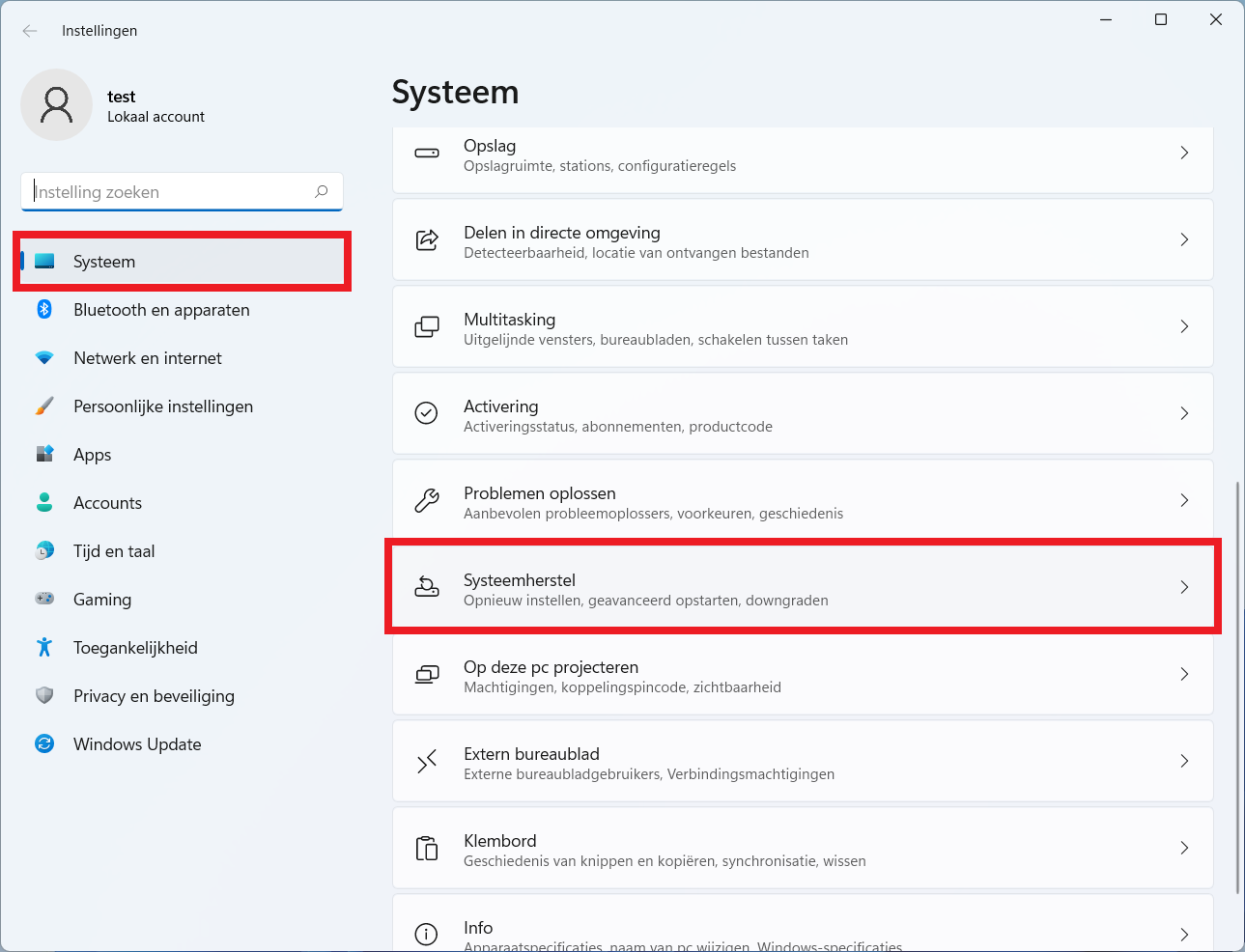Click the Activering checkmark icon
This screenshot has height=952, width=1245.
pos(426,413)
